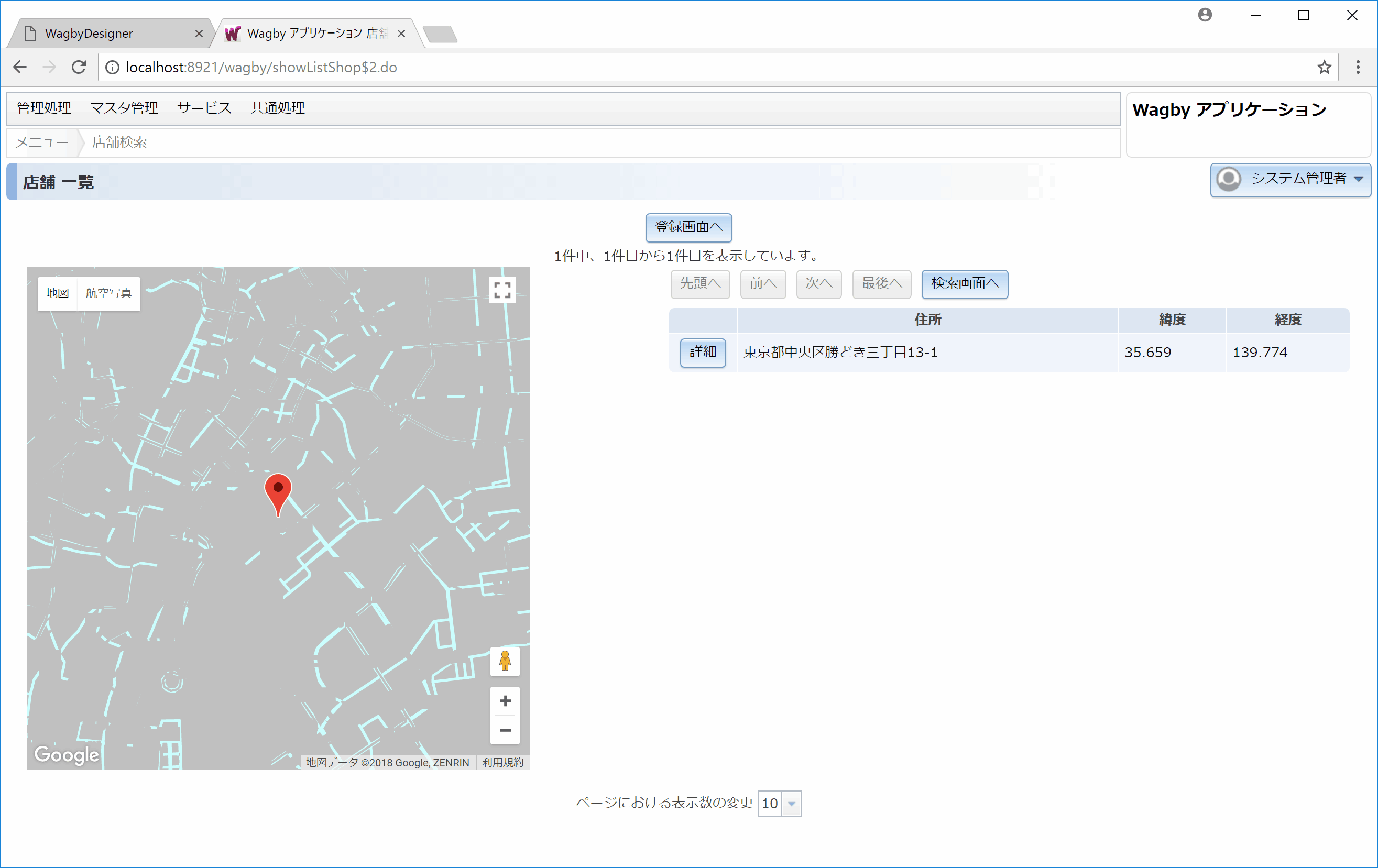Click the red map marker pin
The image size is (1378, 868).
coord(278,495)
